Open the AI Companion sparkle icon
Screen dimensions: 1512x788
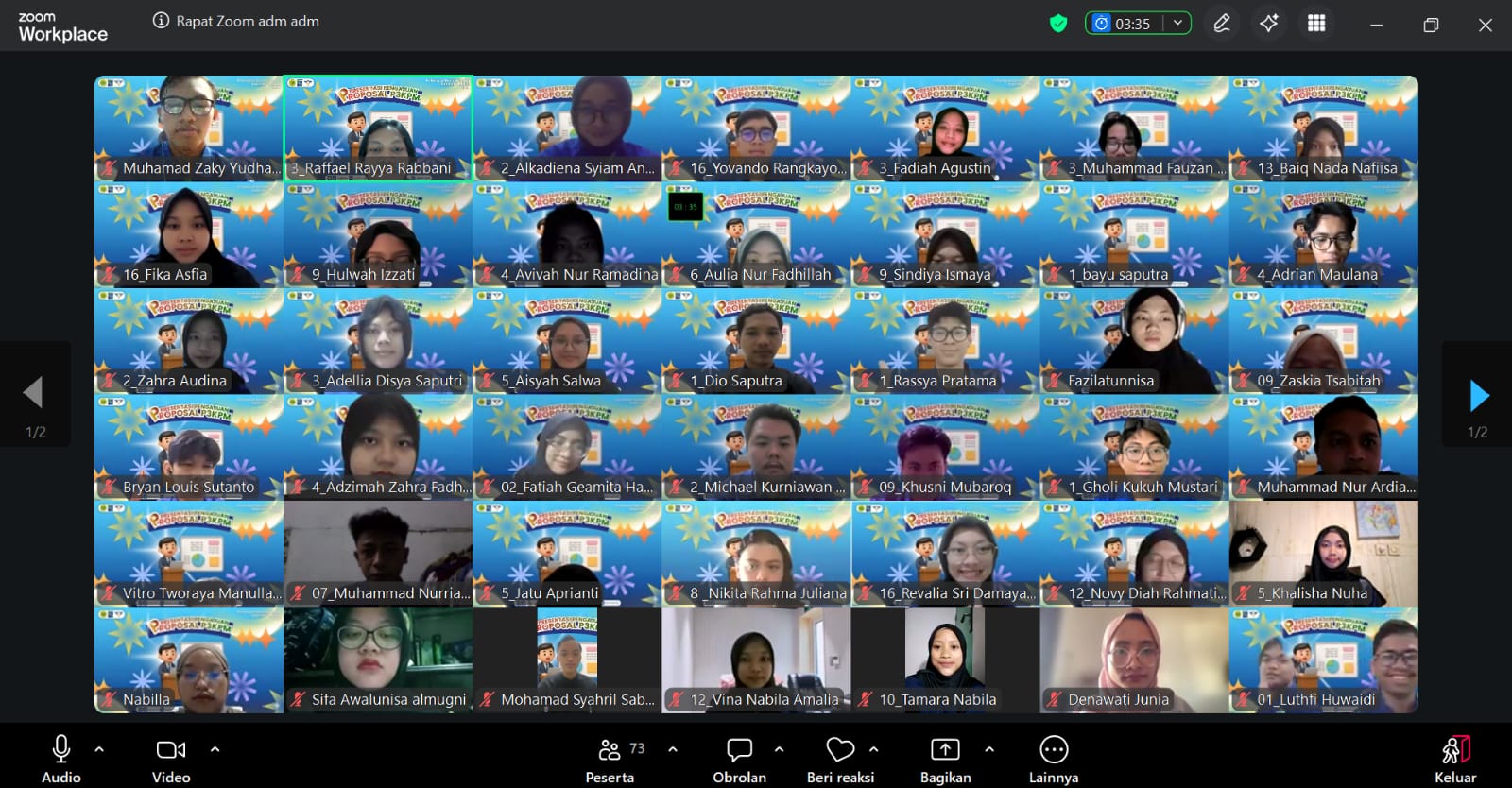[1269, 24]
